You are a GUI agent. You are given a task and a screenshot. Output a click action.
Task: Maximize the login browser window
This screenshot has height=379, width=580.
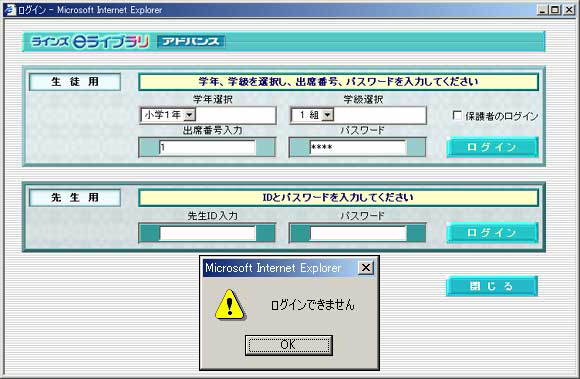pos(555,10)
